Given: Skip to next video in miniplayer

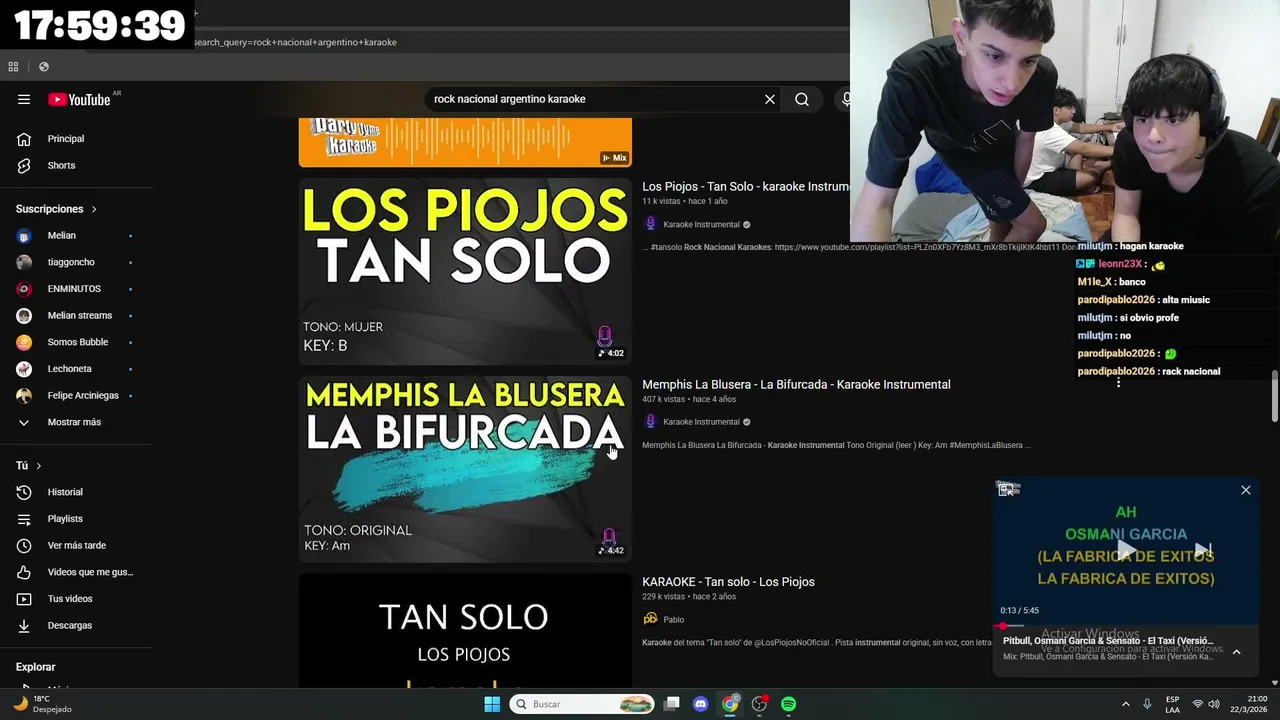Looking at the screenshot, I should [x=1203, y=550].
